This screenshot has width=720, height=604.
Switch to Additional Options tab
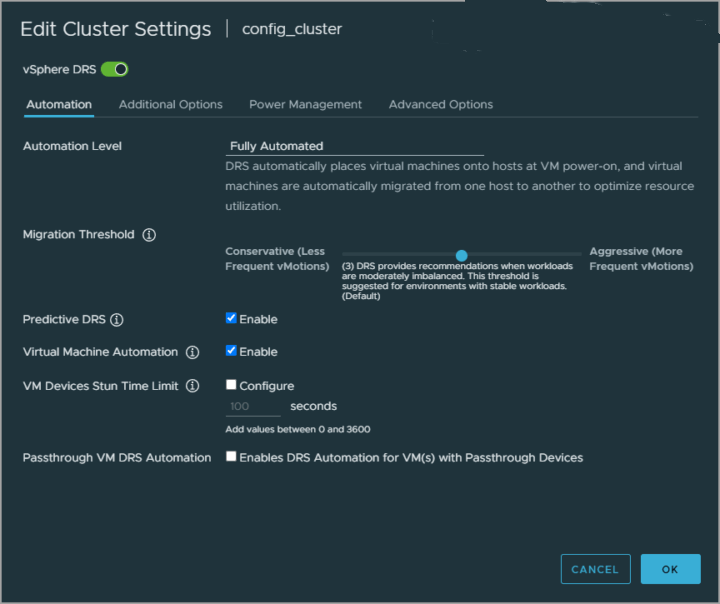171,105
